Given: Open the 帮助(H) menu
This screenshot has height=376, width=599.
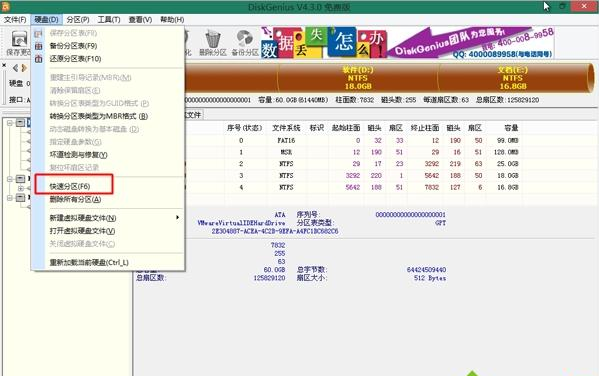Looking at the screenshot, I should coord(172,19).
